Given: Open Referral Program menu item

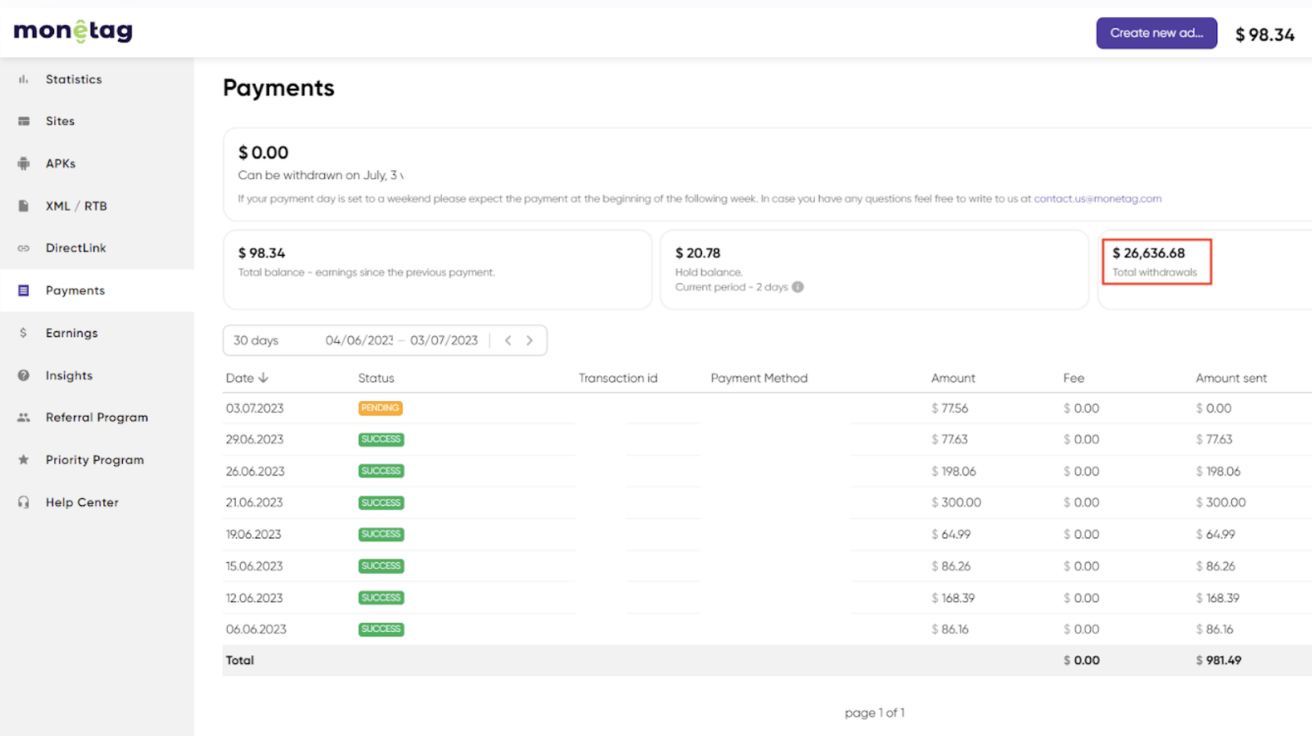Looking at the screenshot, I should pos(96,418).
